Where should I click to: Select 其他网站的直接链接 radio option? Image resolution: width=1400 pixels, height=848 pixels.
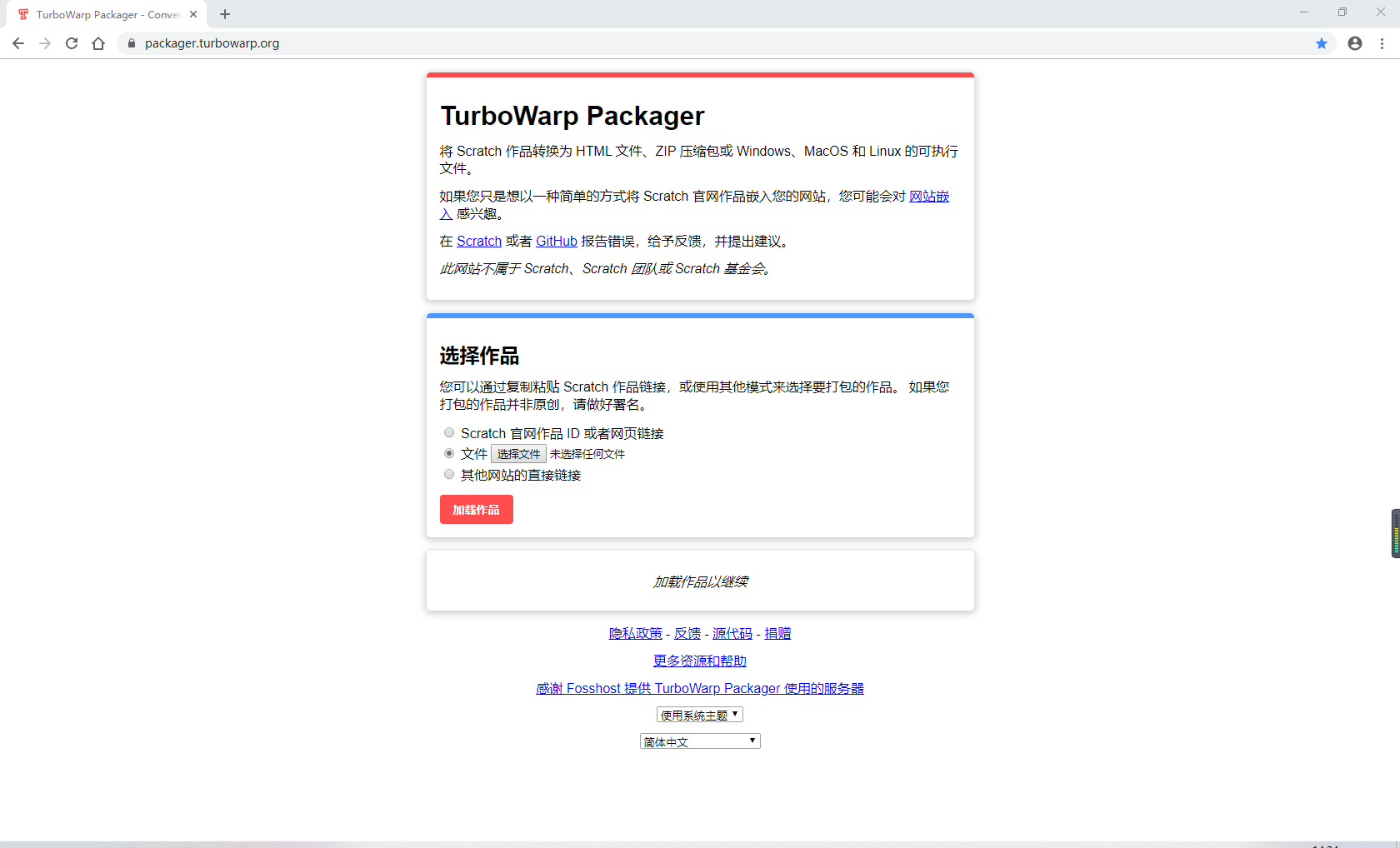449,474
